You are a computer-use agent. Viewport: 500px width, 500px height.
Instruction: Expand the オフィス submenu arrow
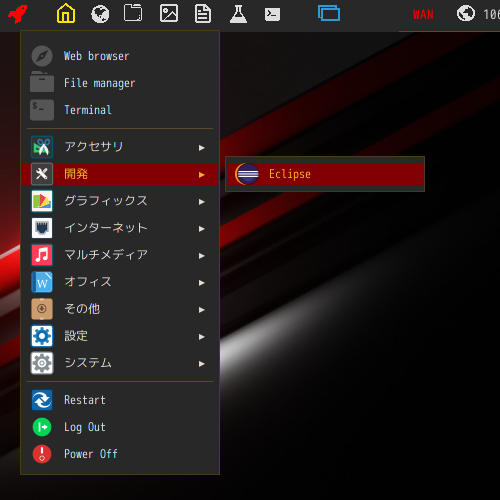click(201, 283)
